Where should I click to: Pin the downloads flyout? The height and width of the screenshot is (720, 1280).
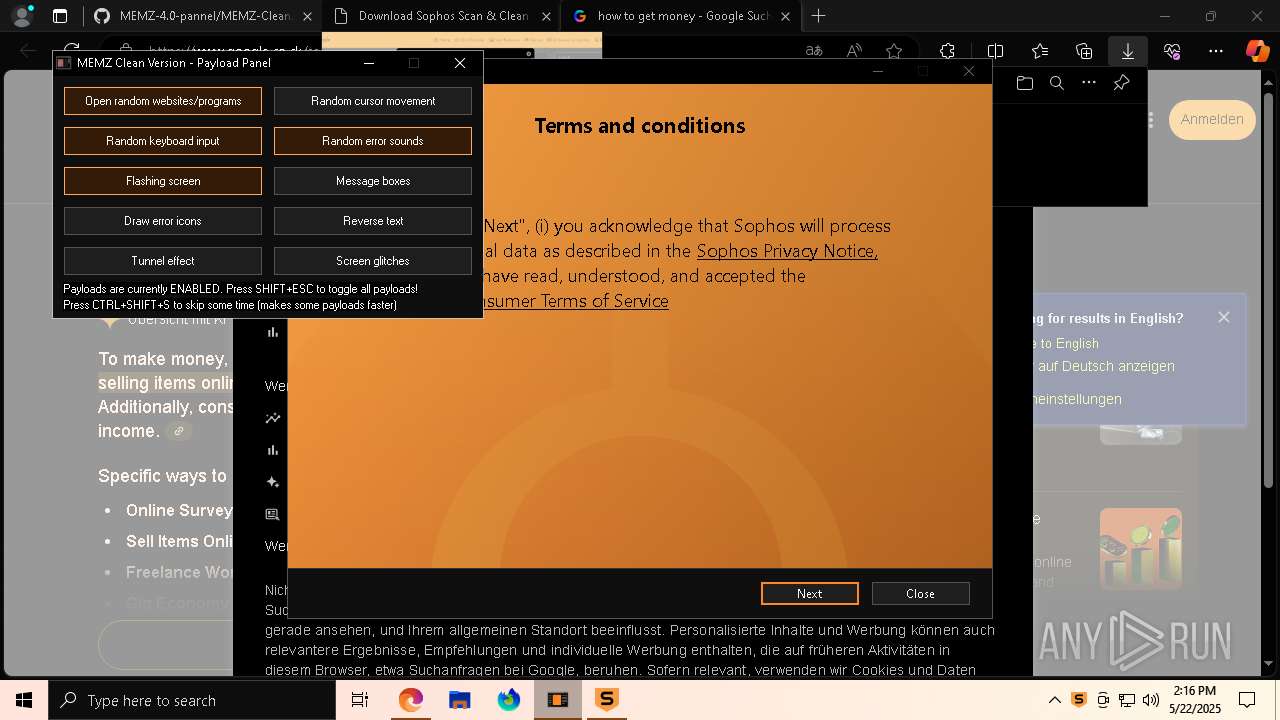(x=1121, y=83)
